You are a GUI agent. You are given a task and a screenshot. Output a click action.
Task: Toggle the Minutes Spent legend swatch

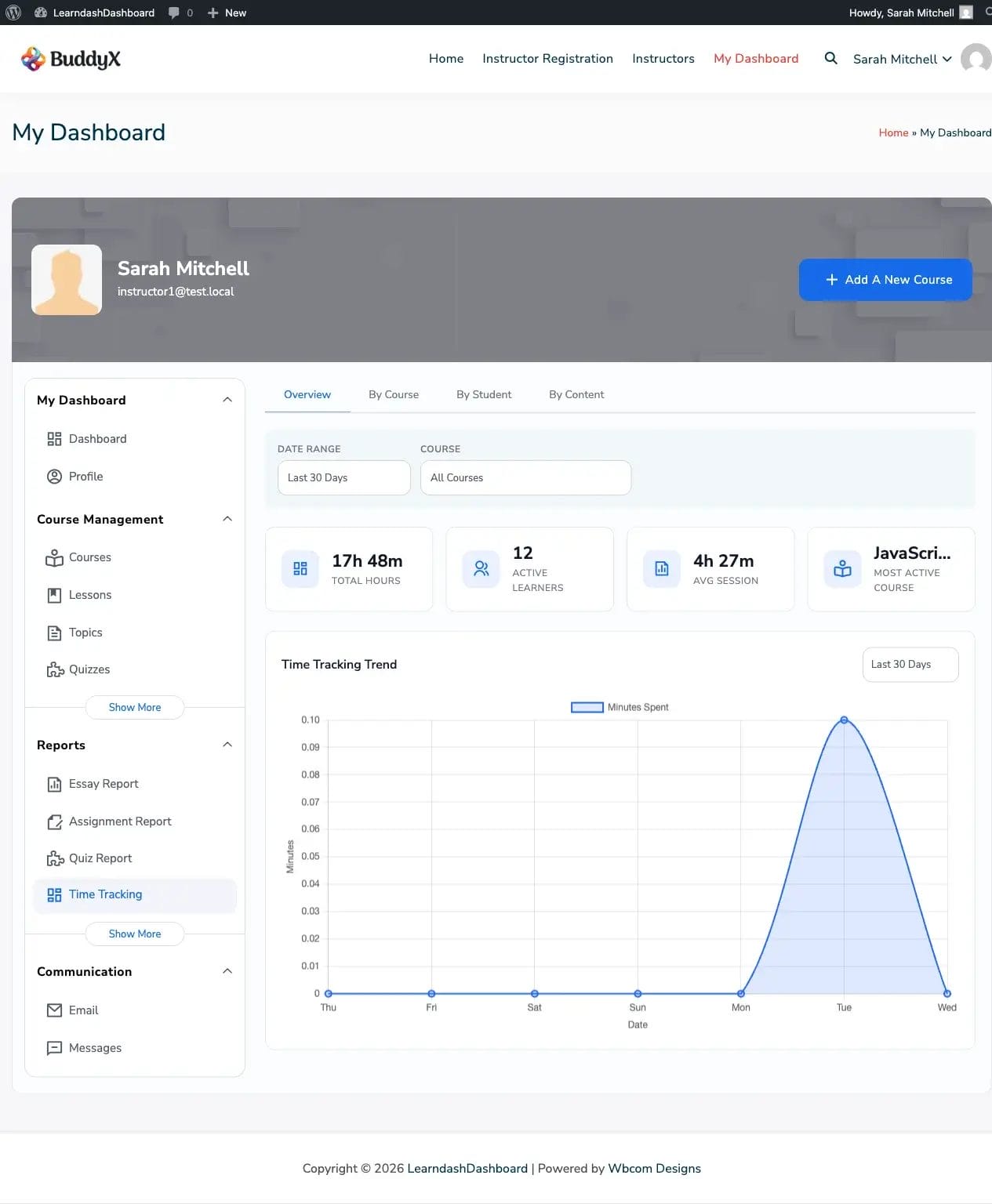coord(587,707)
